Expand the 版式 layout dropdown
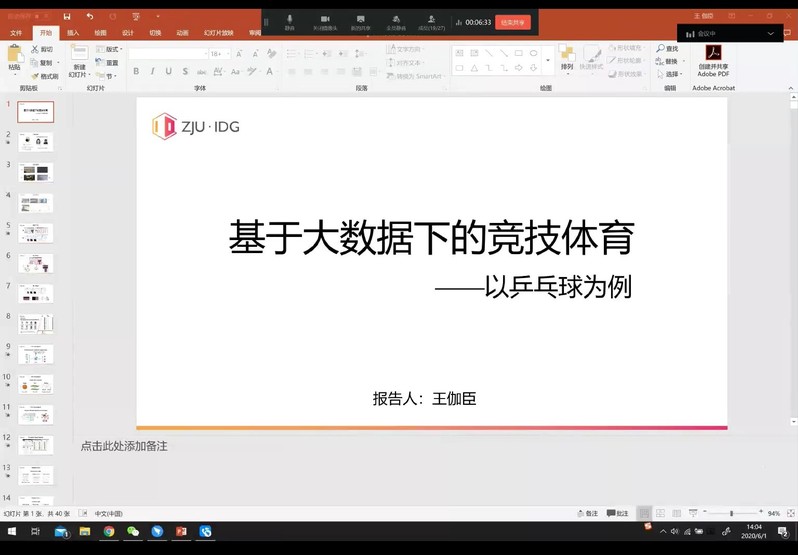 [112, 49]
